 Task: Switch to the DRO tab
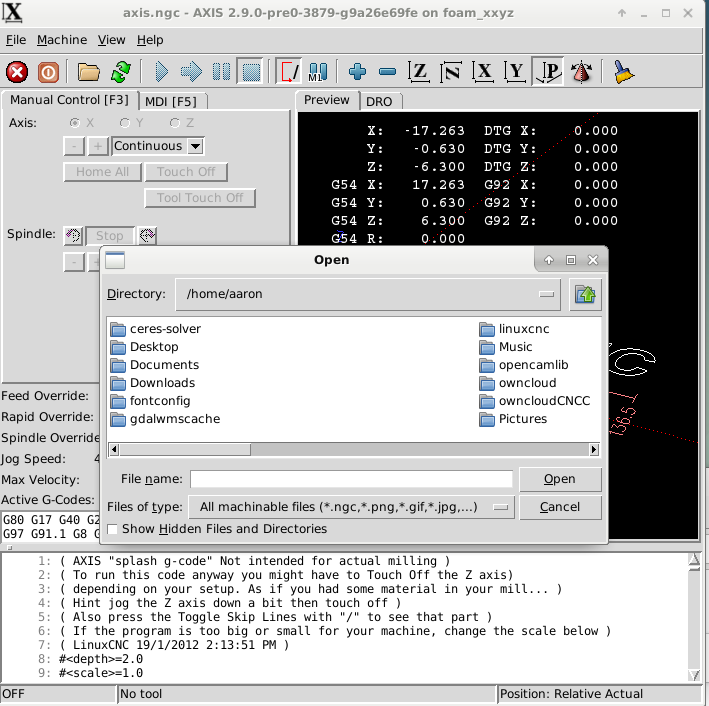379,101
